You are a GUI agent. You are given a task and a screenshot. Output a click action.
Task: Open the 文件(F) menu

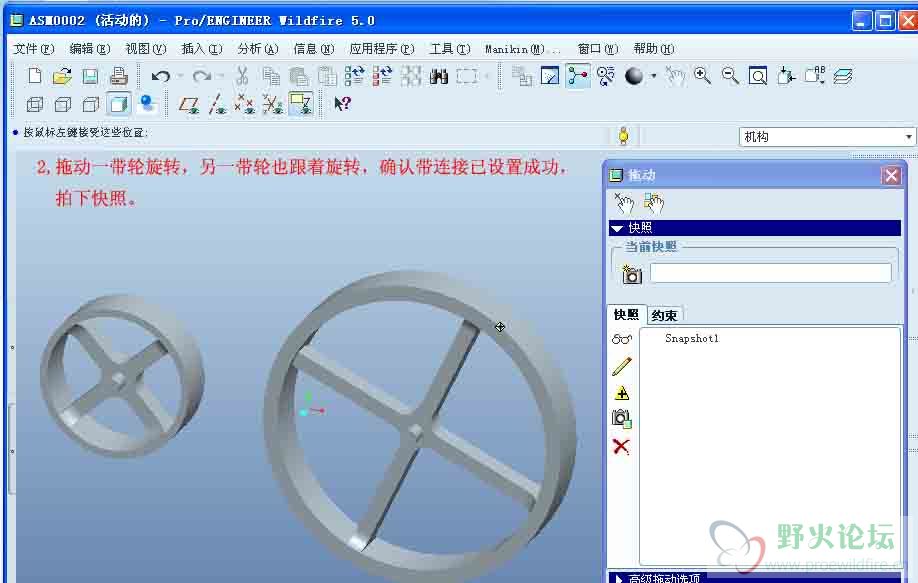(33, 49)
